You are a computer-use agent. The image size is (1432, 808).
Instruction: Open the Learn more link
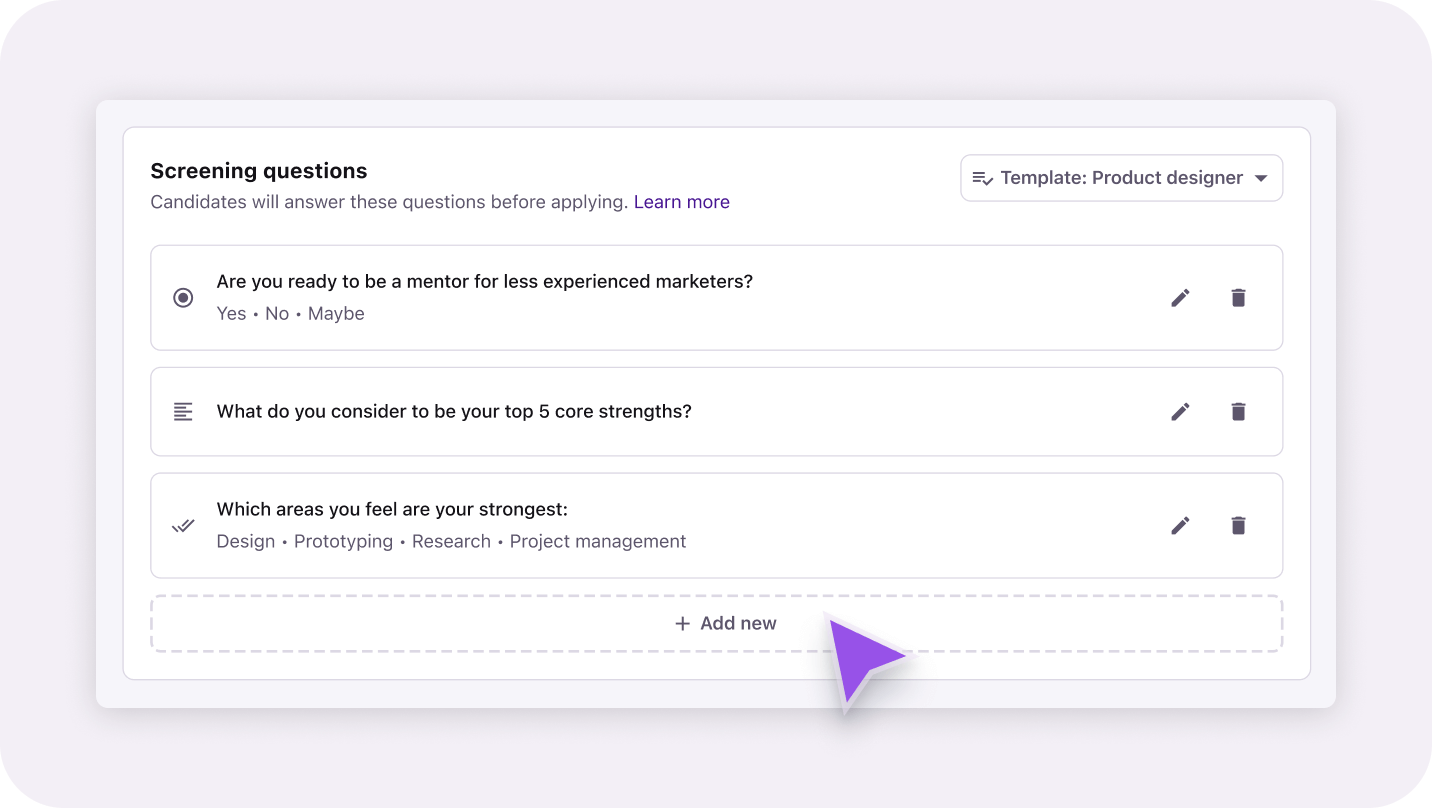coord(681,202)
